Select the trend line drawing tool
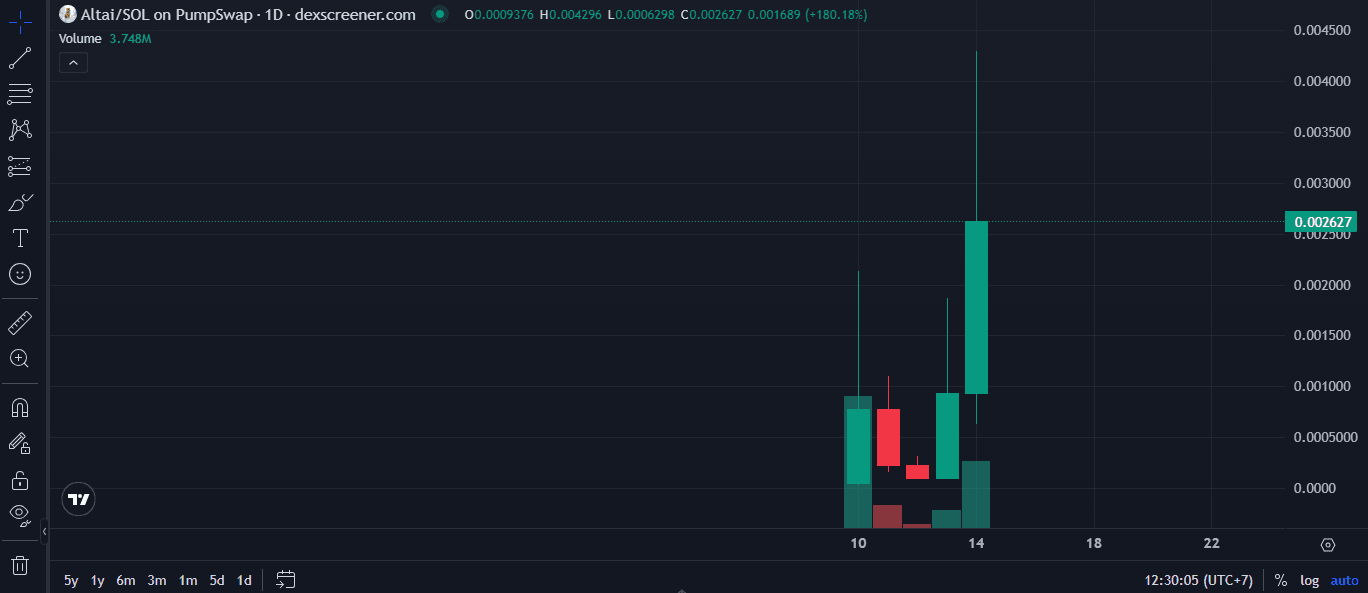 pyautogui.click(x=20, y=58)
